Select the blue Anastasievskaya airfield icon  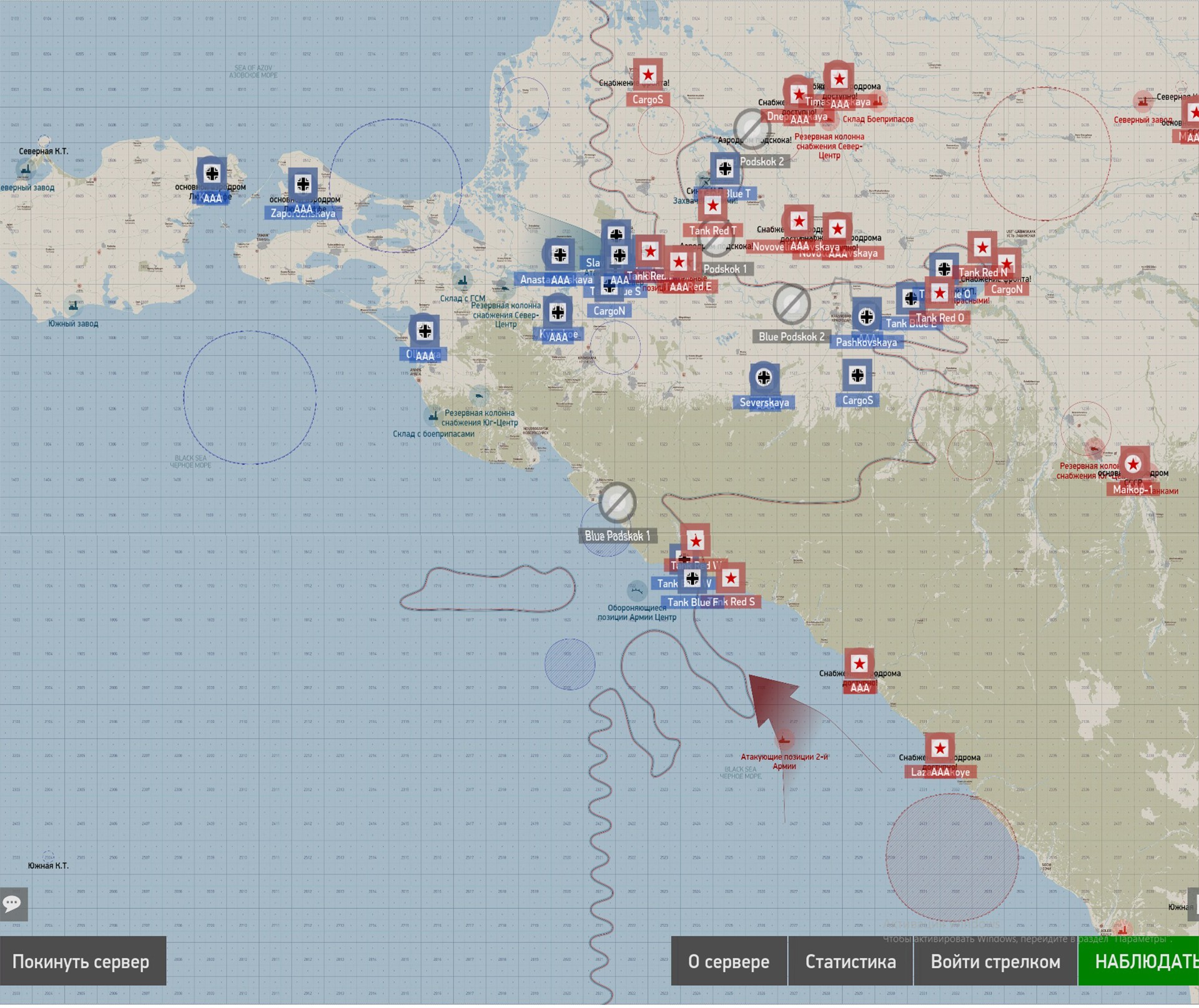click(560, 255)
